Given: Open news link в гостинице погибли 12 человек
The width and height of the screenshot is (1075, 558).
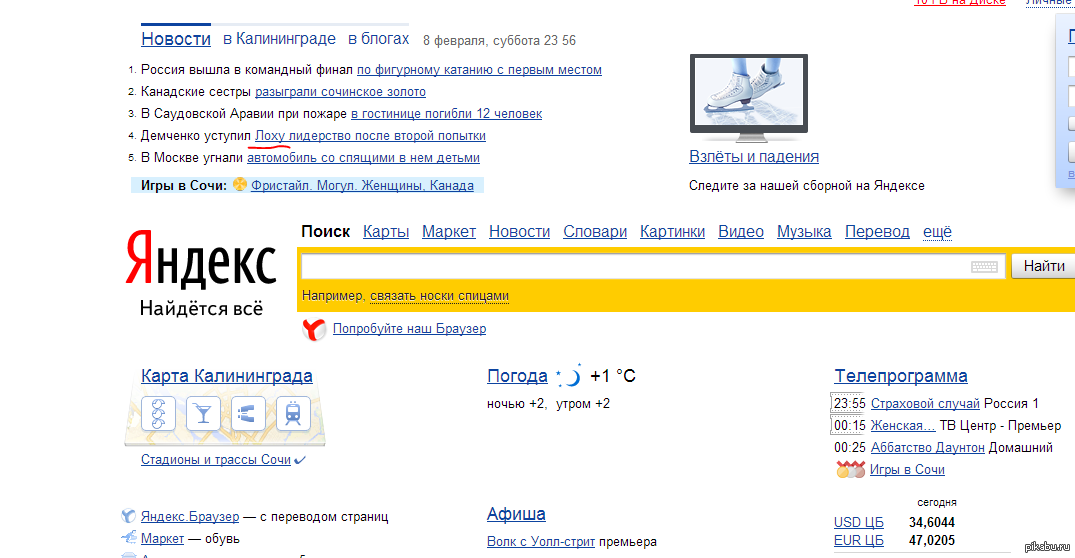Looking at the screenshot, I should click(x=446, y=114).
